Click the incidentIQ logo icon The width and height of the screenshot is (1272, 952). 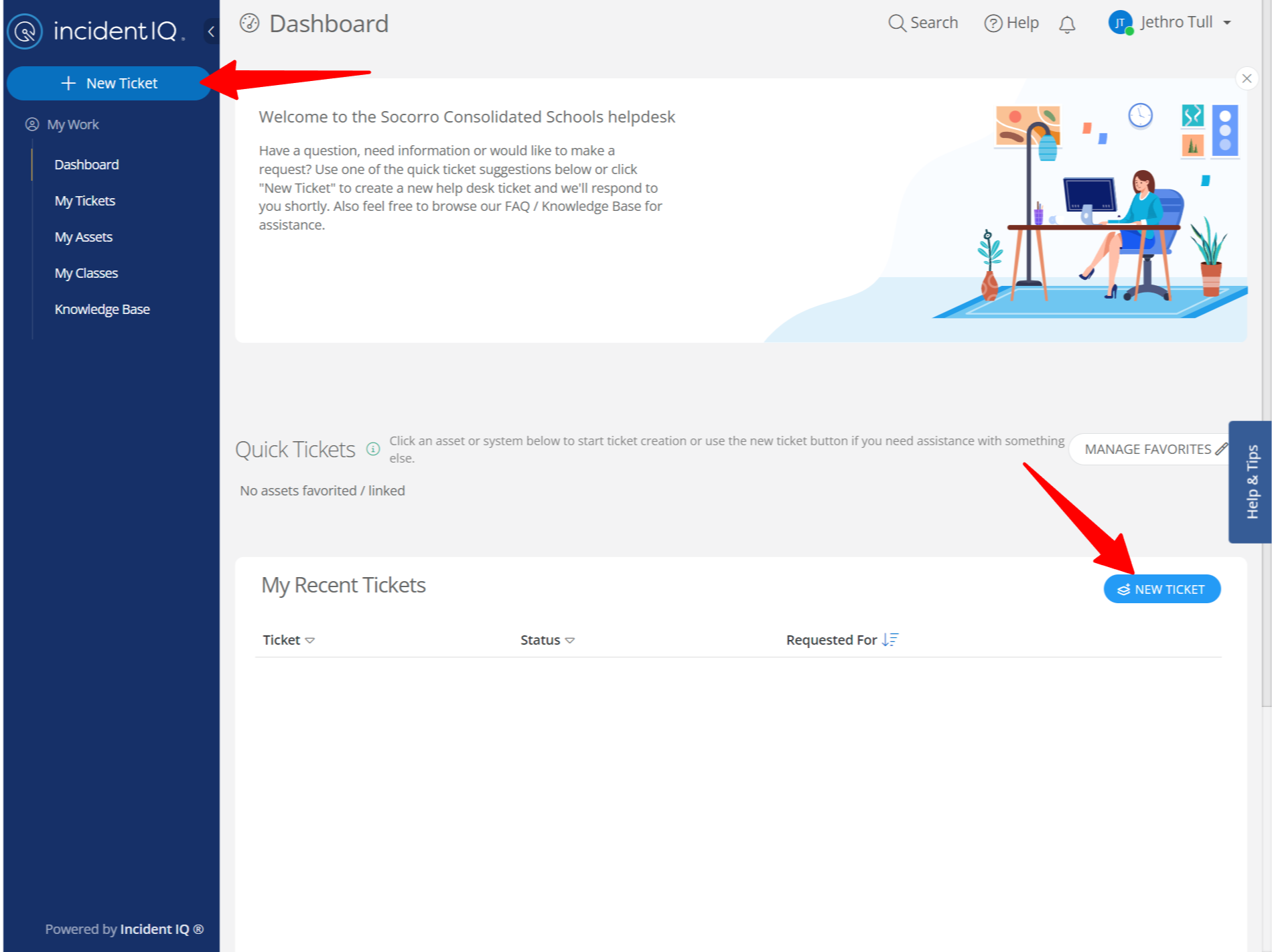[25, 31]
